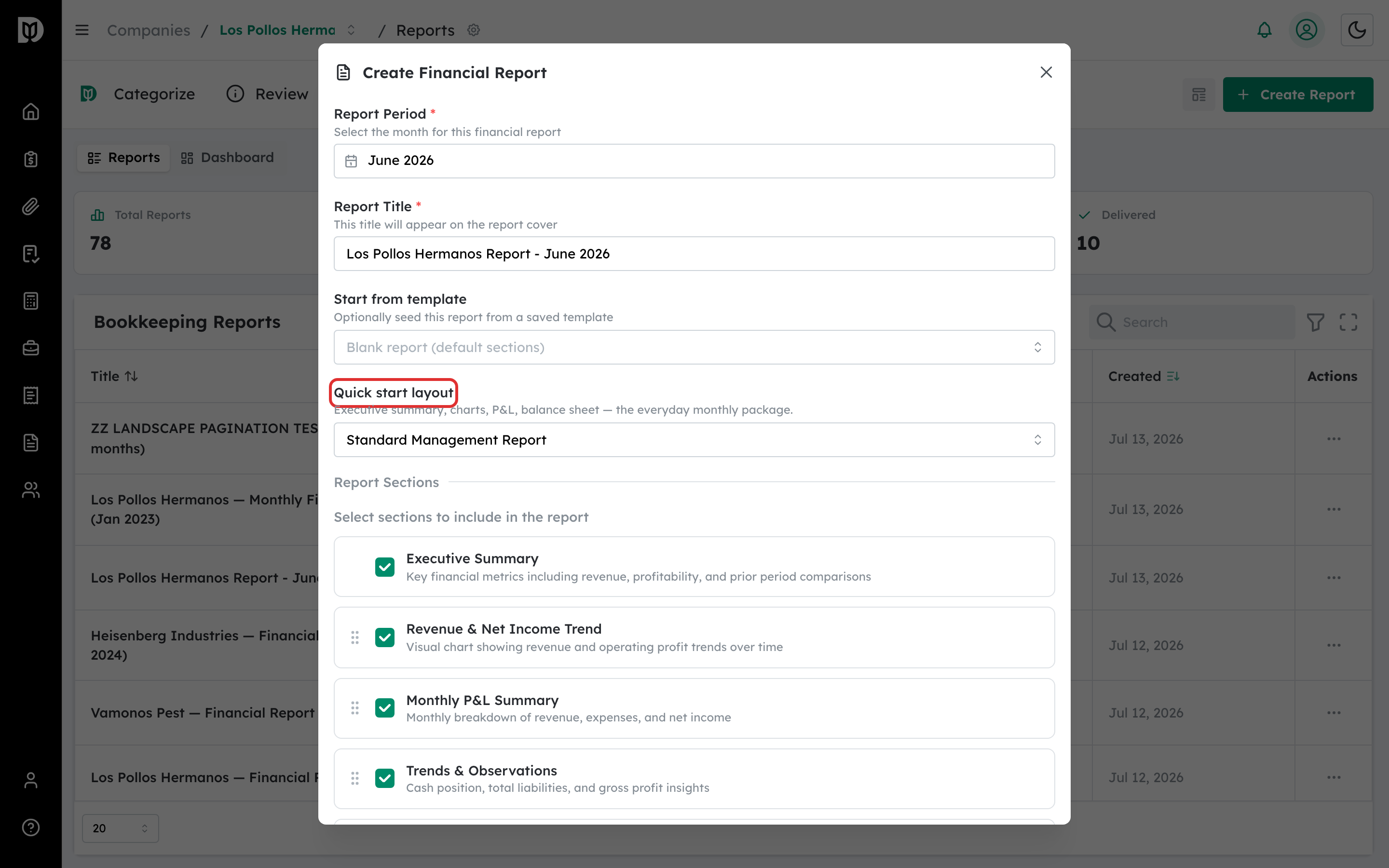This screenshot has height=868, width=1389.
Task: Open the hamburger menu icon
Action: coord(82,30)
